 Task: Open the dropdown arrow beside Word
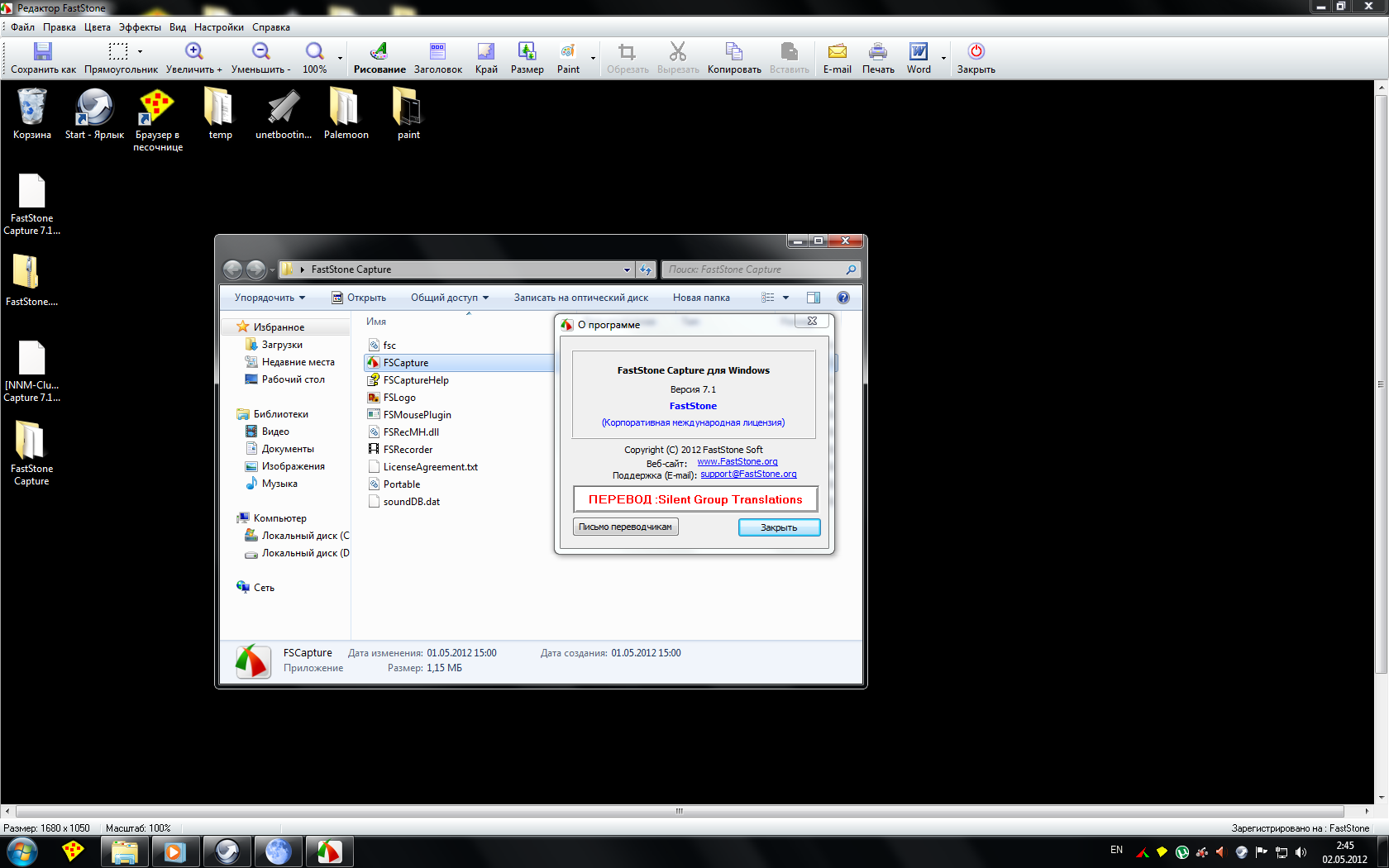[x=943, y=58]
